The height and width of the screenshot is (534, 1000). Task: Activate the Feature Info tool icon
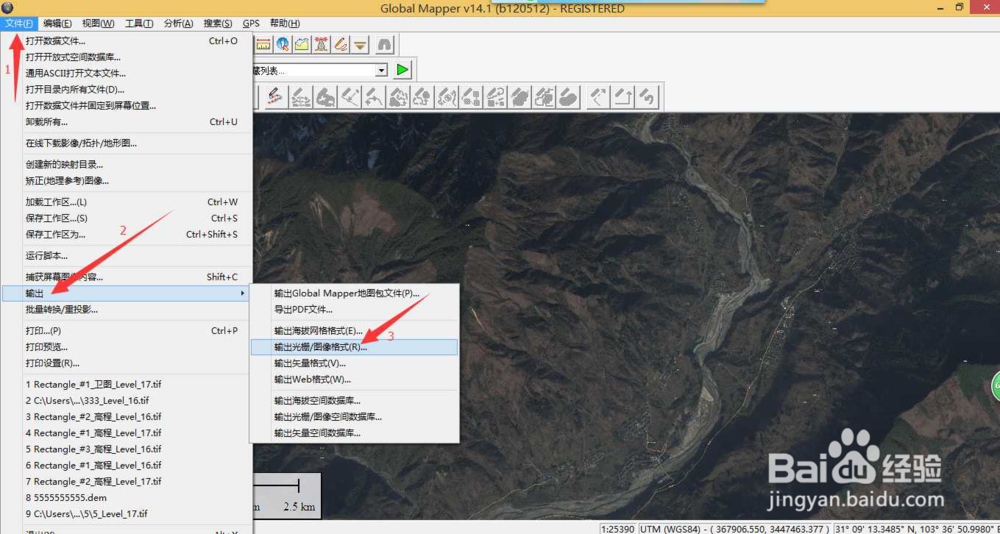click(x=283, y=44)
